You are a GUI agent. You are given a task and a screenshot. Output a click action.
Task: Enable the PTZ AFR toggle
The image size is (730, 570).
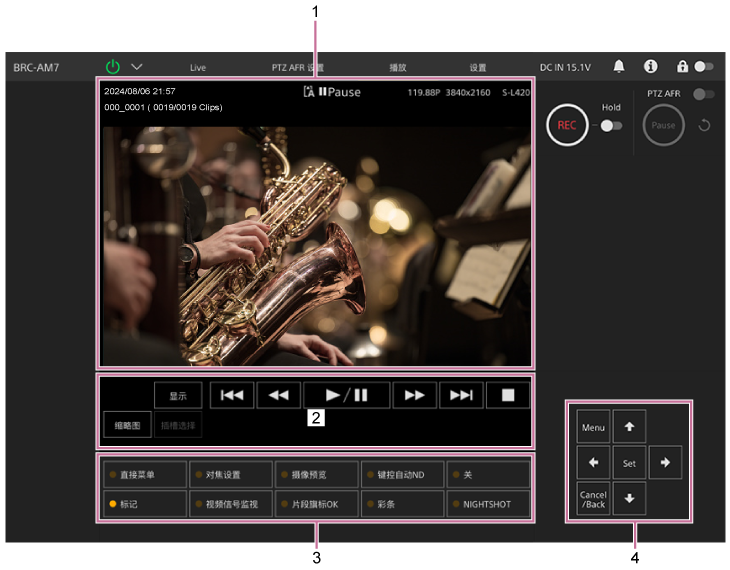707,94
